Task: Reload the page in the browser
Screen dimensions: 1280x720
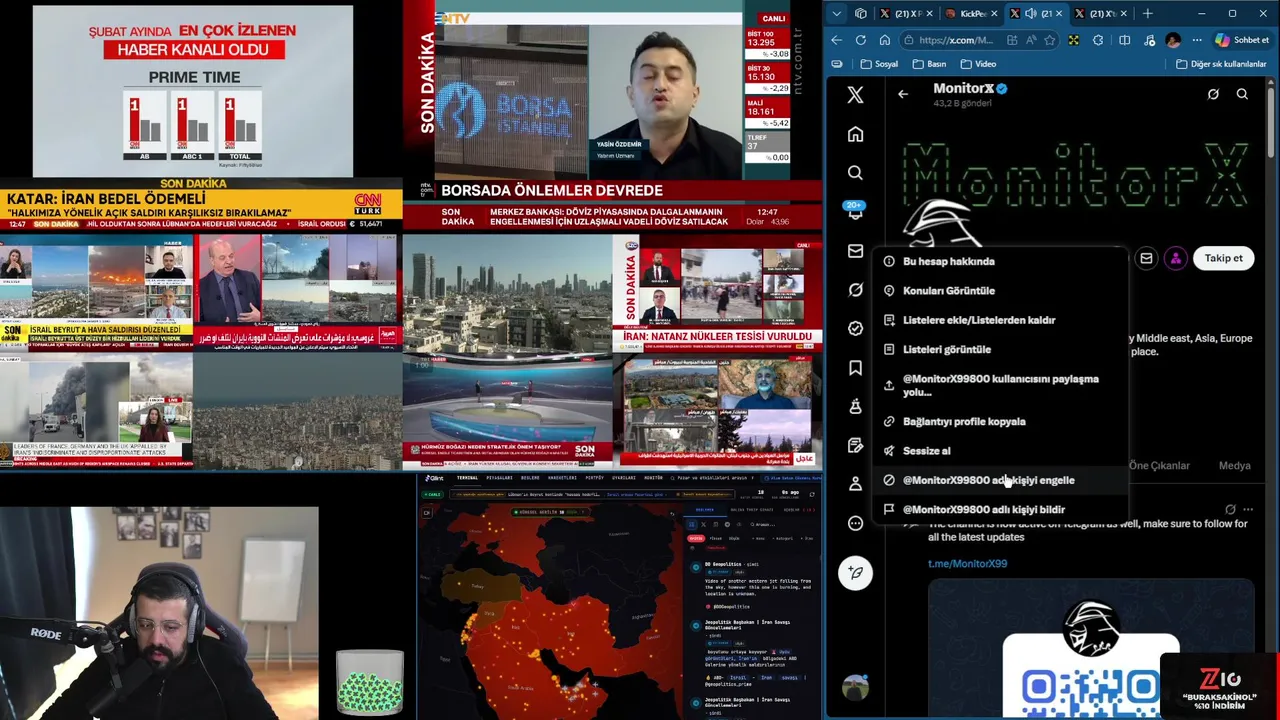Action: point(861,40)
